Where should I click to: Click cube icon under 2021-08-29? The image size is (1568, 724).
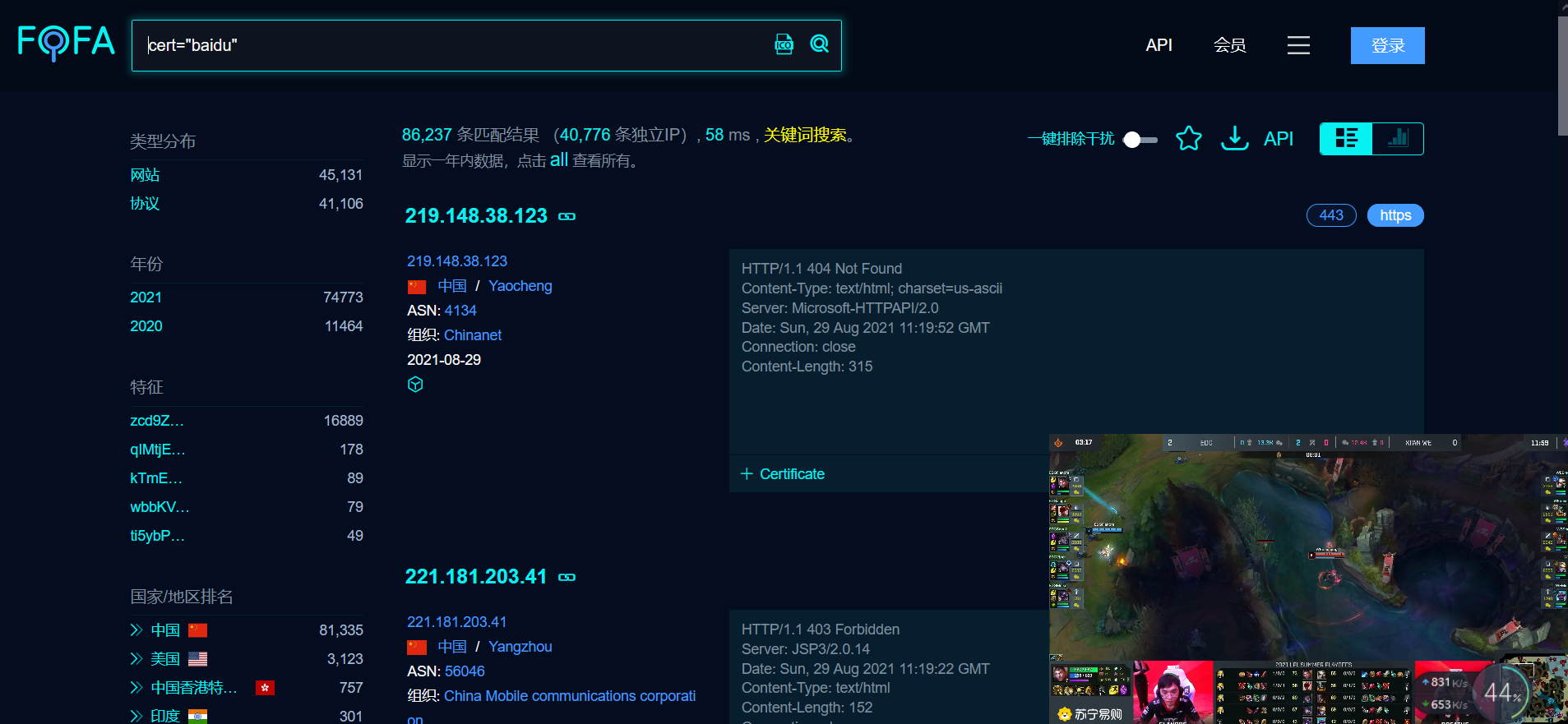415,384
